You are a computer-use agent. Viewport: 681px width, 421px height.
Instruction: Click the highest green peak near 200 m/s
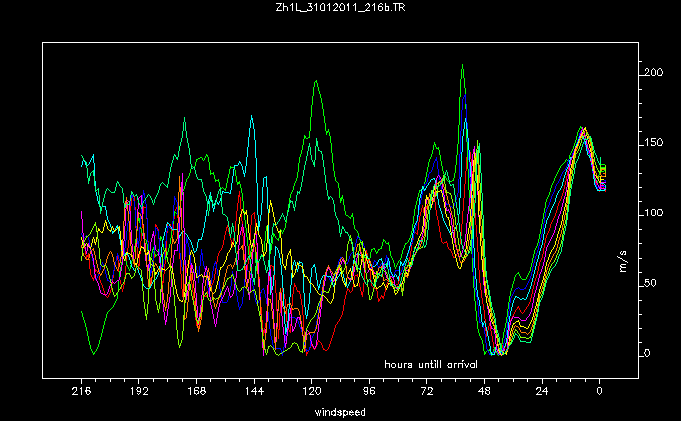click(462, 66)
